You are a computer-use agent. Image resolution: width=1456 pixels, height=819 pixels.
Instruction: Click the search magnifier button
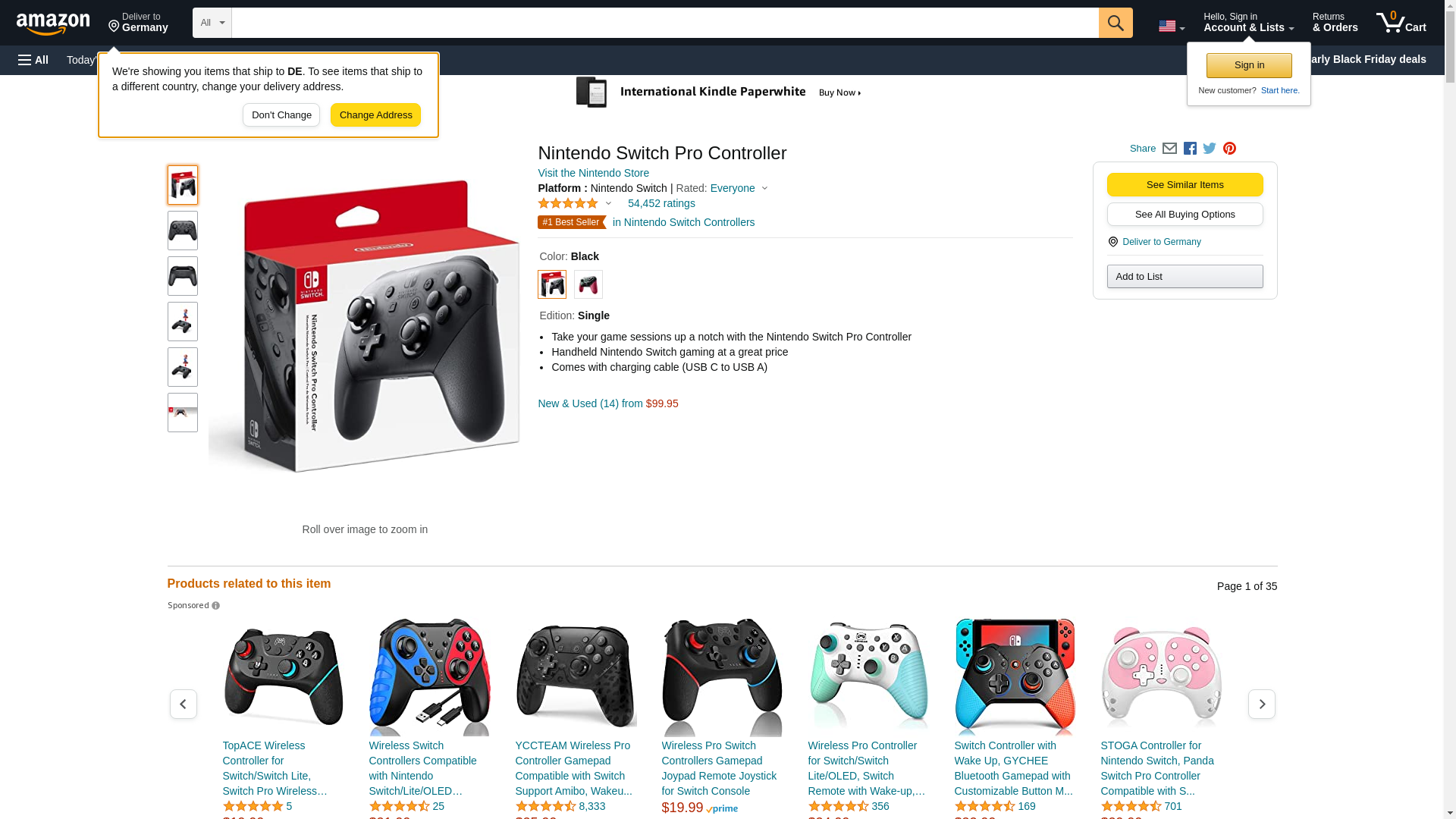click(1116, 23)
